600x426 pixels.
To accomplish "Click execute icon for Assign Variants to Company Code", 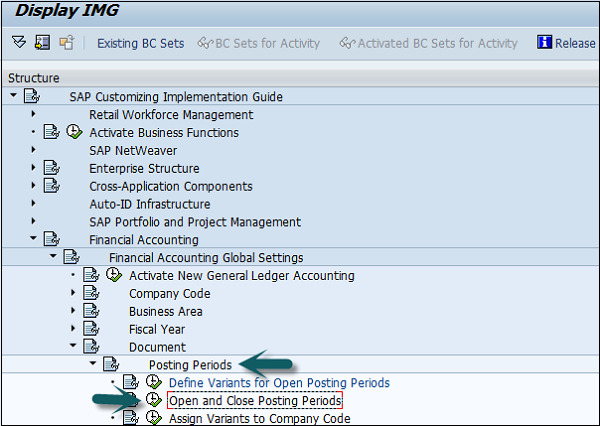I will (x=153, y=419).
